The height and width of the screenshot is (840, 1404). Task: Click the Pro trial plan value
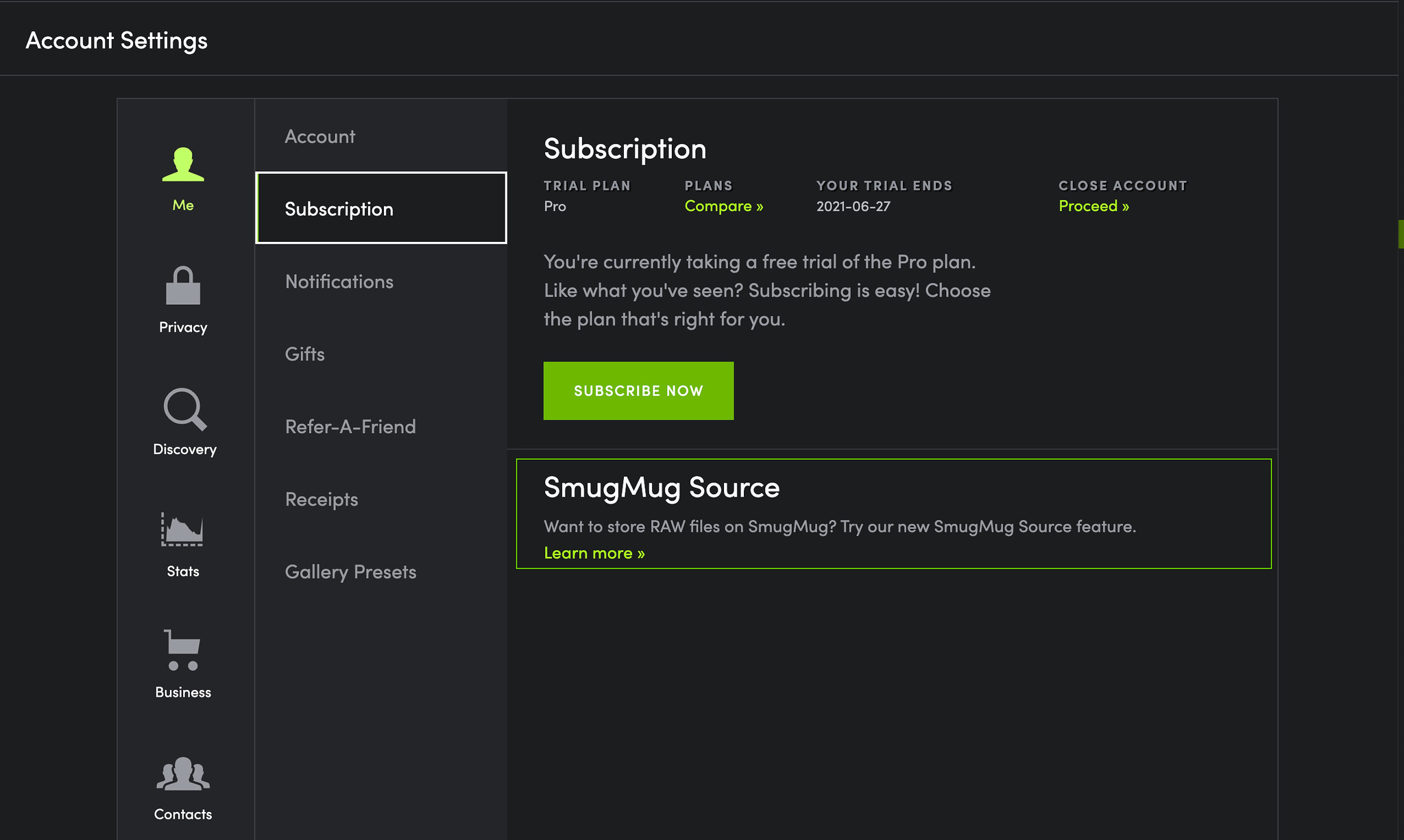(555, 206)
